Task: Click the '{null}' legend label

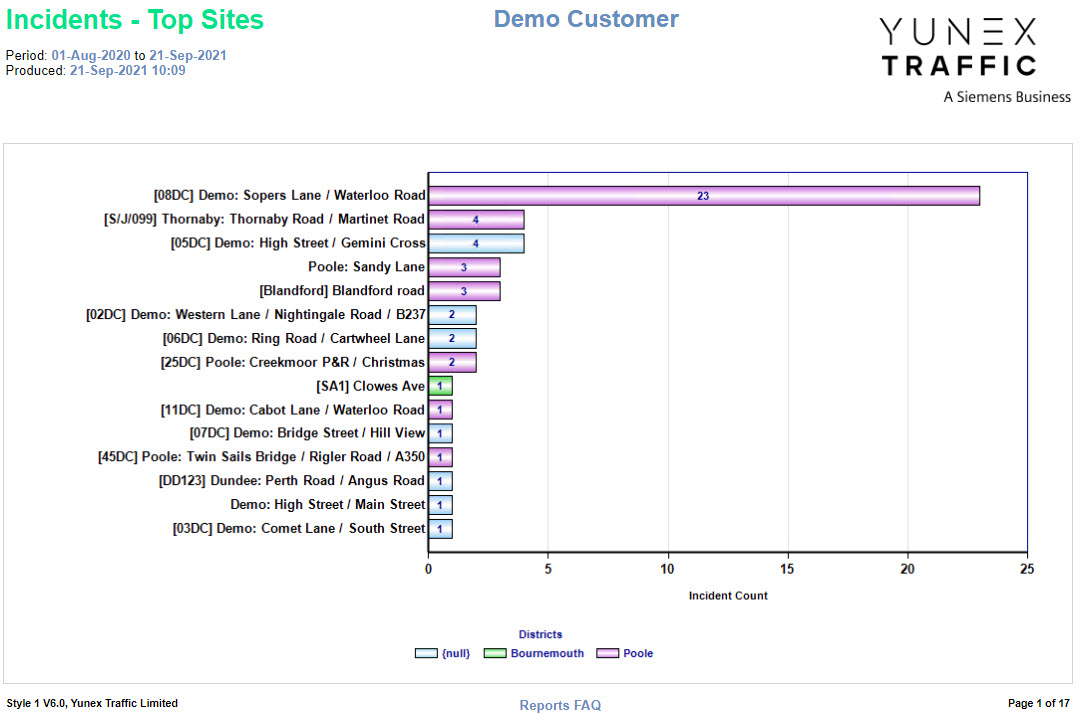Action: coord(456,653)
